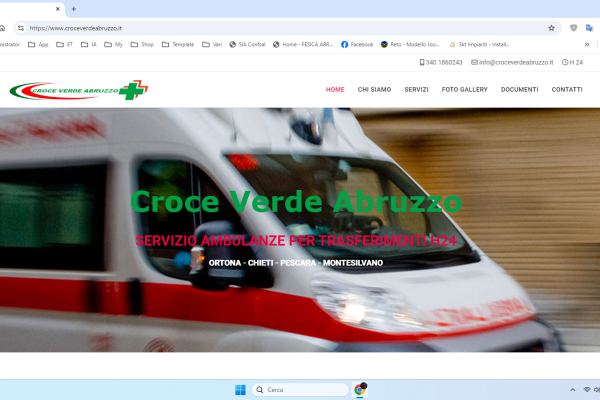Open a new browser tab
This screenshot has width=600, height=400.
coord(73,9)
